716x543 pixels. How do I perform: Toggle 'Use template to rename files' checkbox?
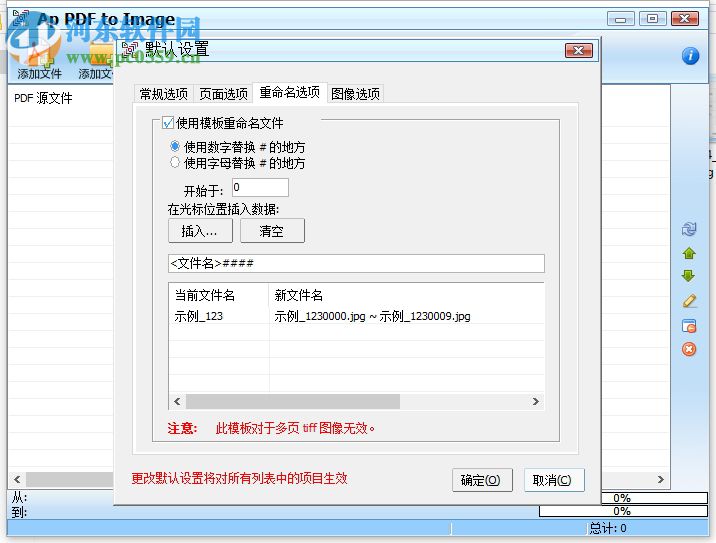tap(168, 123)
